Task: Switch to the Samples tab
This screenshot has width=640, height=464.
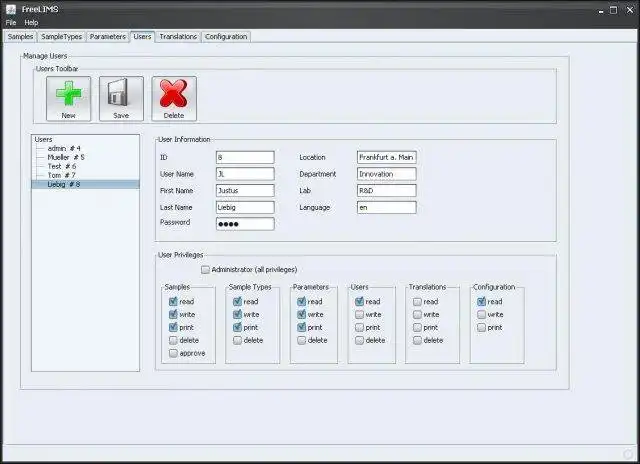Action: tap(20, 37)
